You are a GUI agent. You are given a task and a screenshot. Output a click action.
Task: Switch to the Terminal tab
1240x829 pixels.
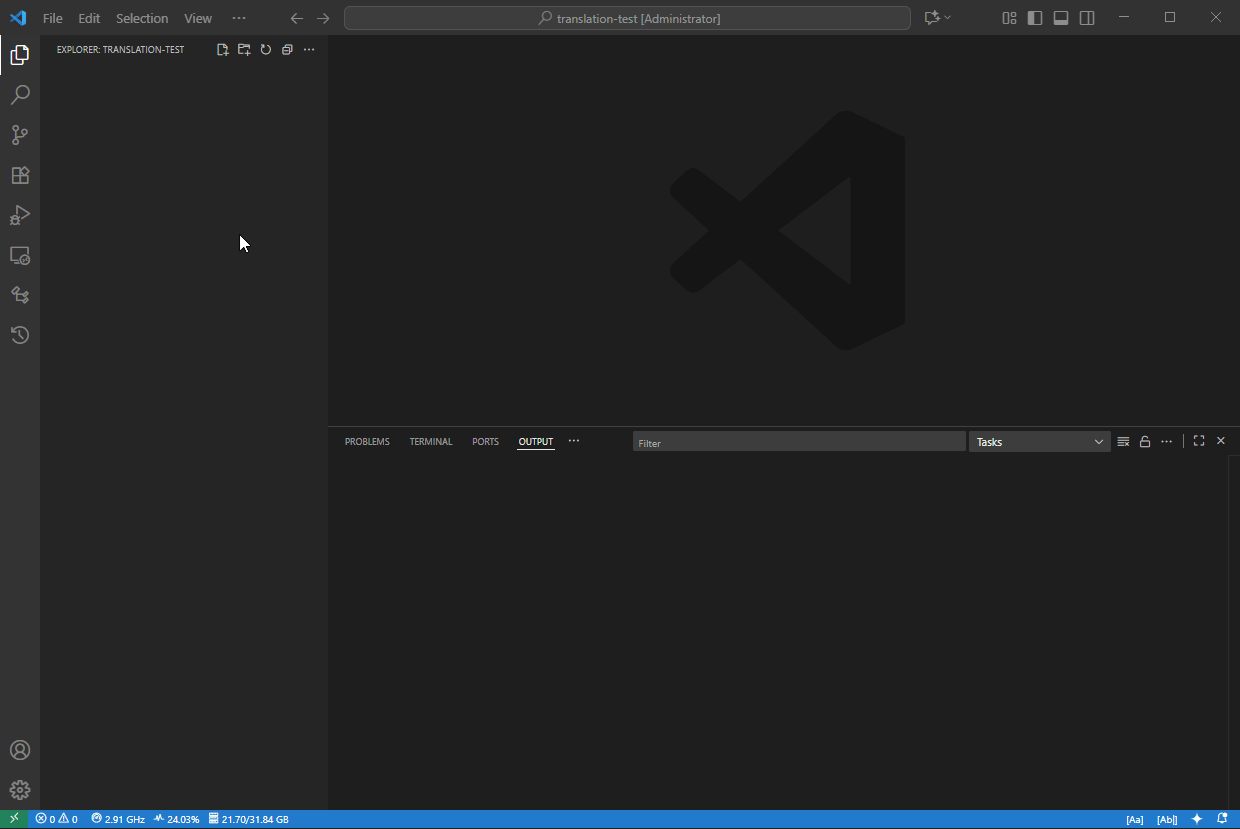(x=431, y=442)
